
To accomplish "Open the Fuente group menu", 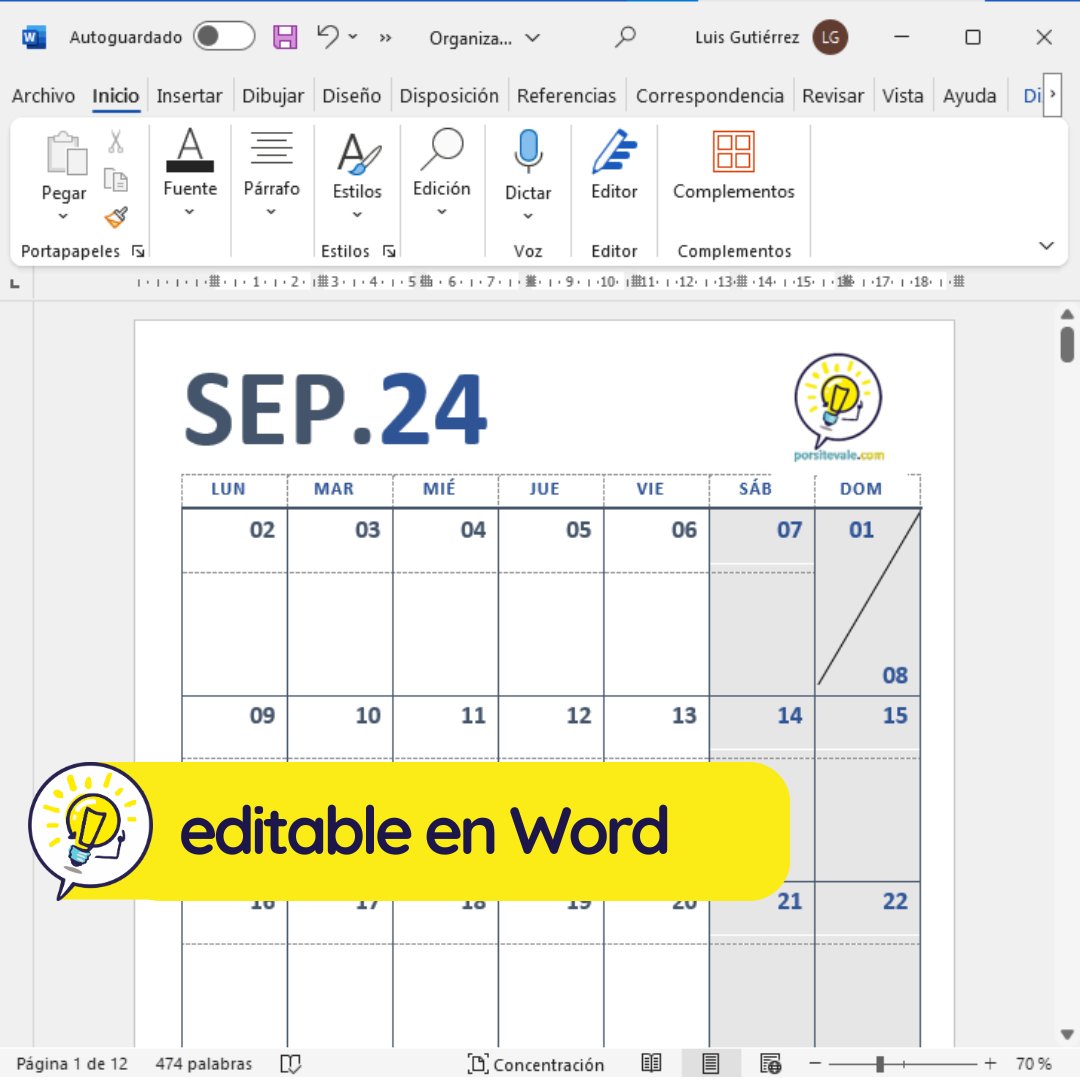I will pos(190,172).
